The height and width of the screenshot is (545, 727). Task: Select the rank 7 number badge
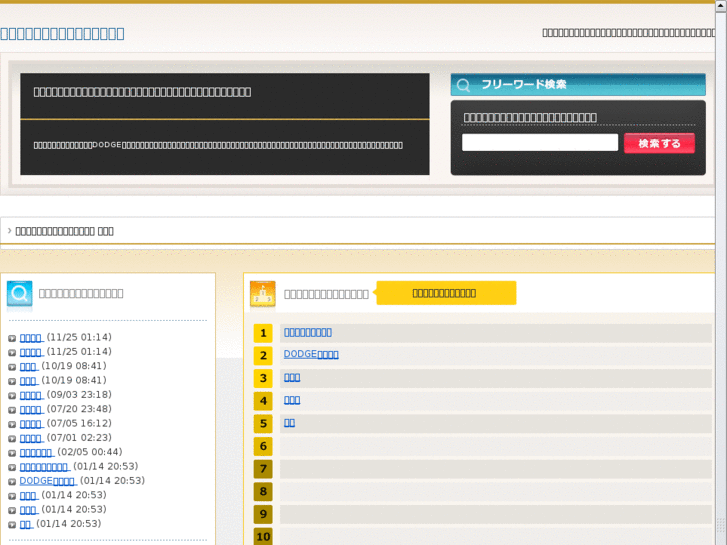click(x=263, y=469)
